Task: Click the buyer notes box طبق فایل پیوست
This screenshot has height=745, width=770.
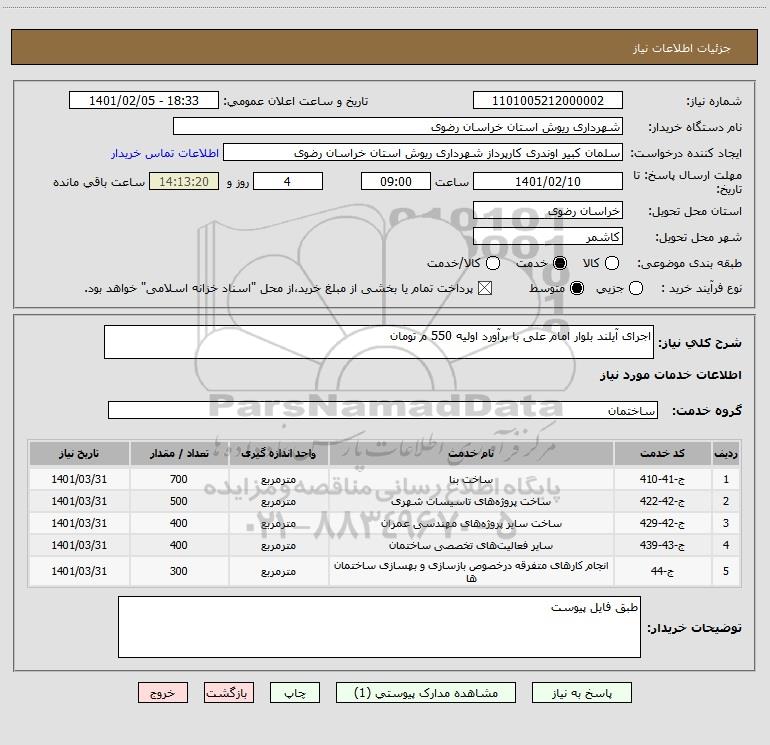Action: [379, 627]
